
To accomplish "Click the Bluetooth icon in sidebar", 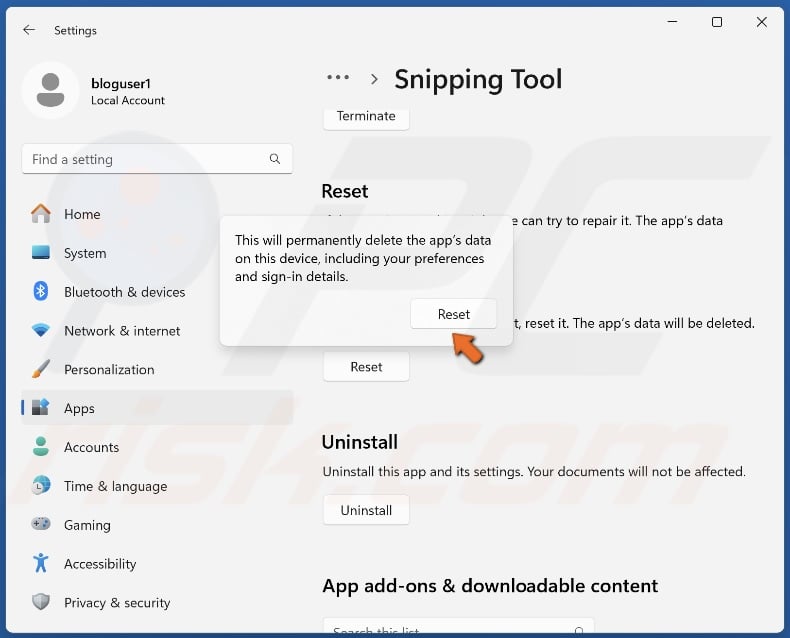I will coord(41,291).
